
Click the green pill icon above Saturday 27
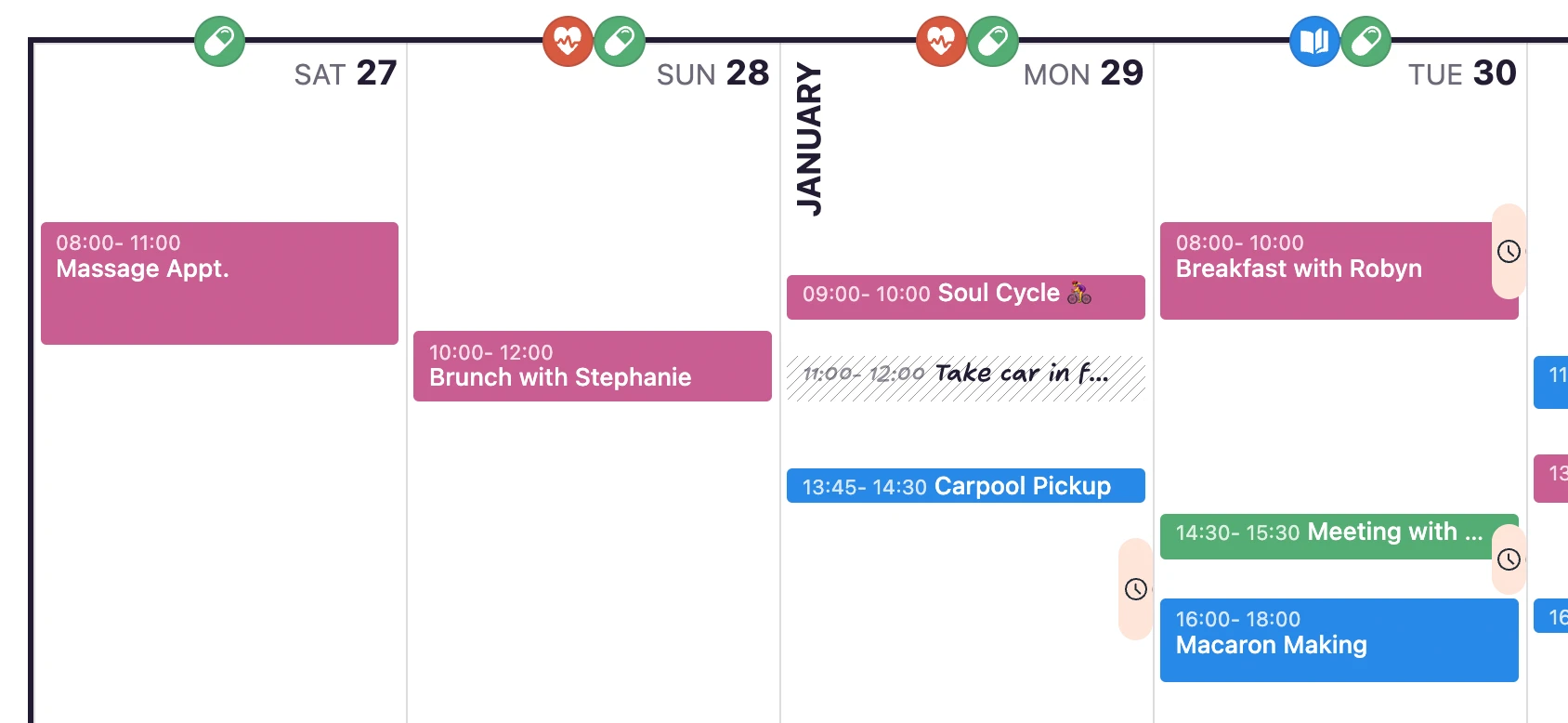[220, 41]
